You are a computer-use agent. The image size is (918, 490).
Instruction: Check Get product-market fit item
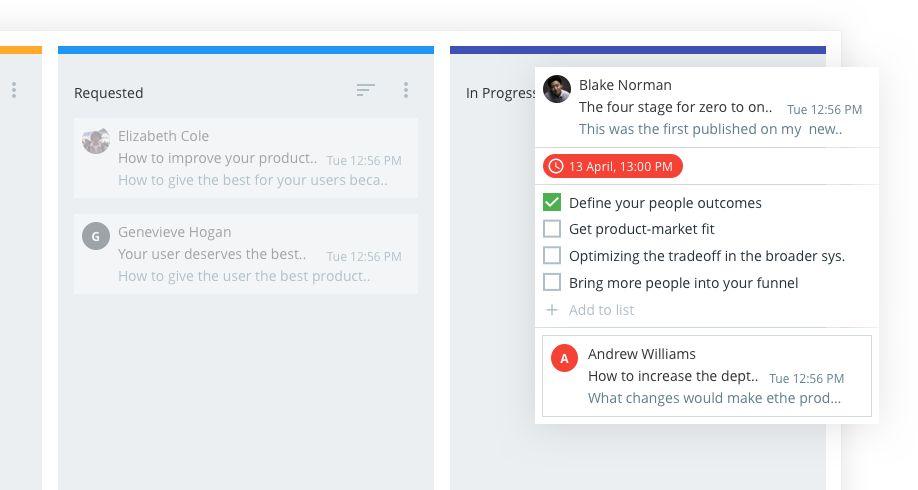(x=552, y=229)
